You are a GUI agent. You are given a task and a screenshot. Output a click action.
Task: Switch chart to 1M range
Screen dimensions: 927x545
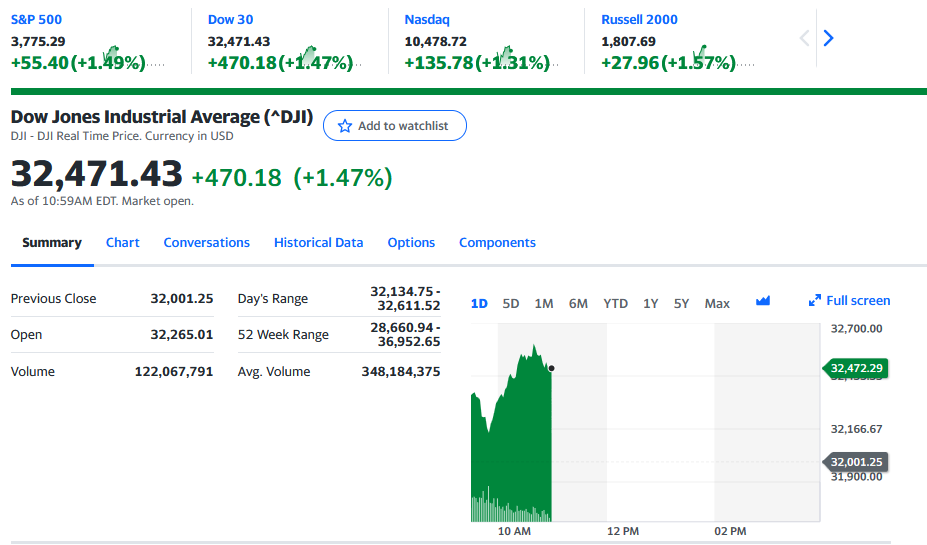[544, 304]
